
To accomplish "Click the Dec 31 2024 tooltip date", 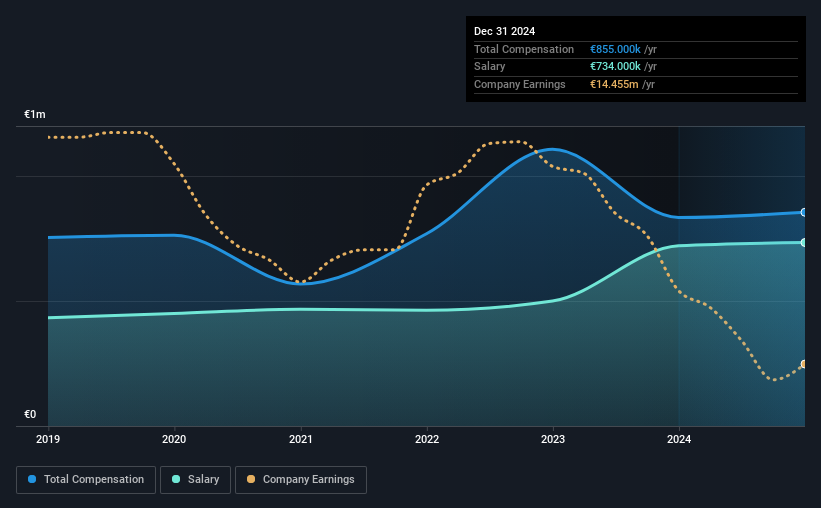I will point(504,31).
